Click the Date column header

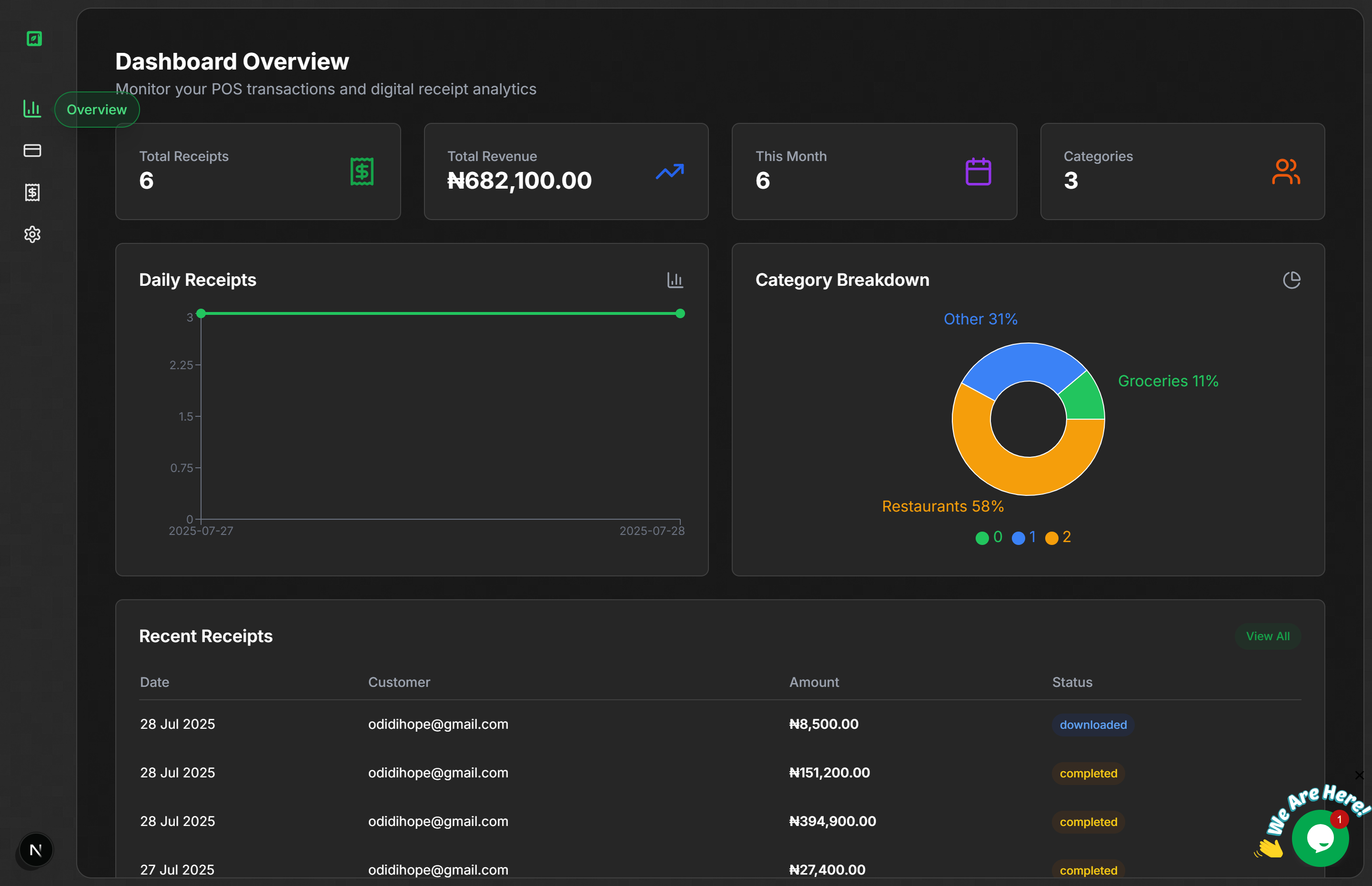pos(155,682)
